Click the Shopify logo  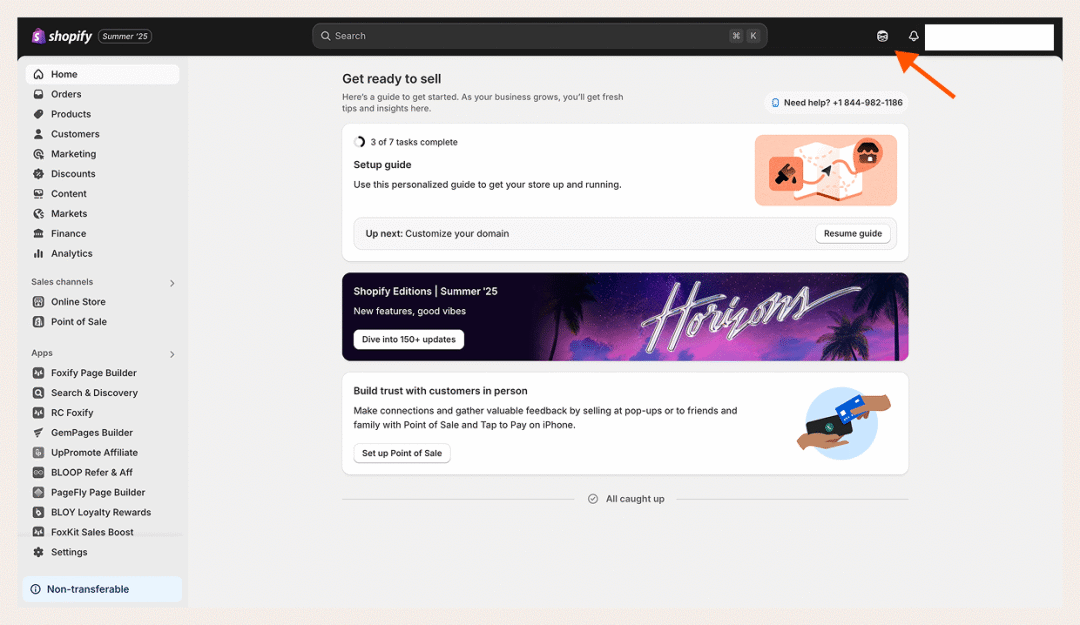(61, 36)
